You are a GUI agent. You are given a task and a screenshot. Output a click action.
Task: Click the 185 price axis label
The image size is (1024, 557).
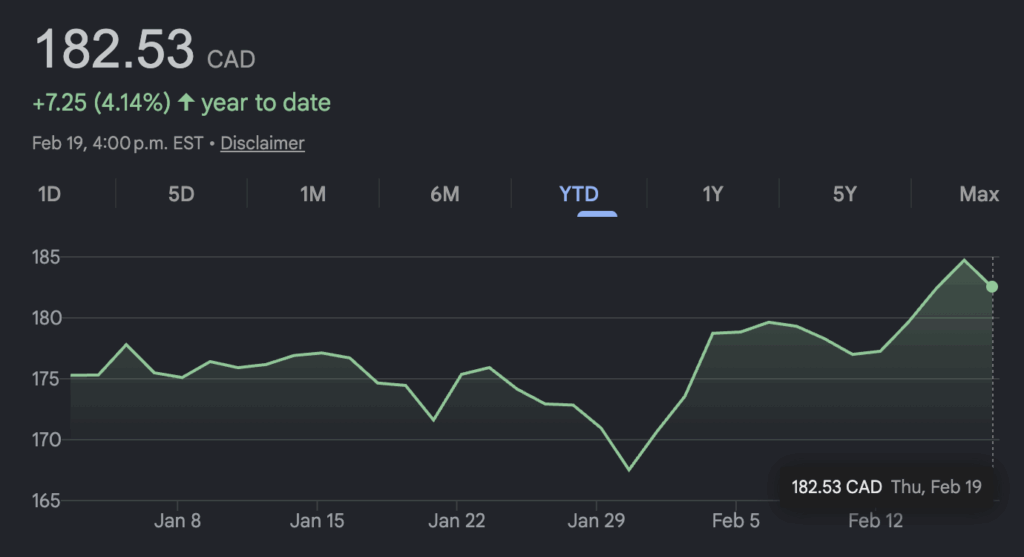(x=47, y=258)
